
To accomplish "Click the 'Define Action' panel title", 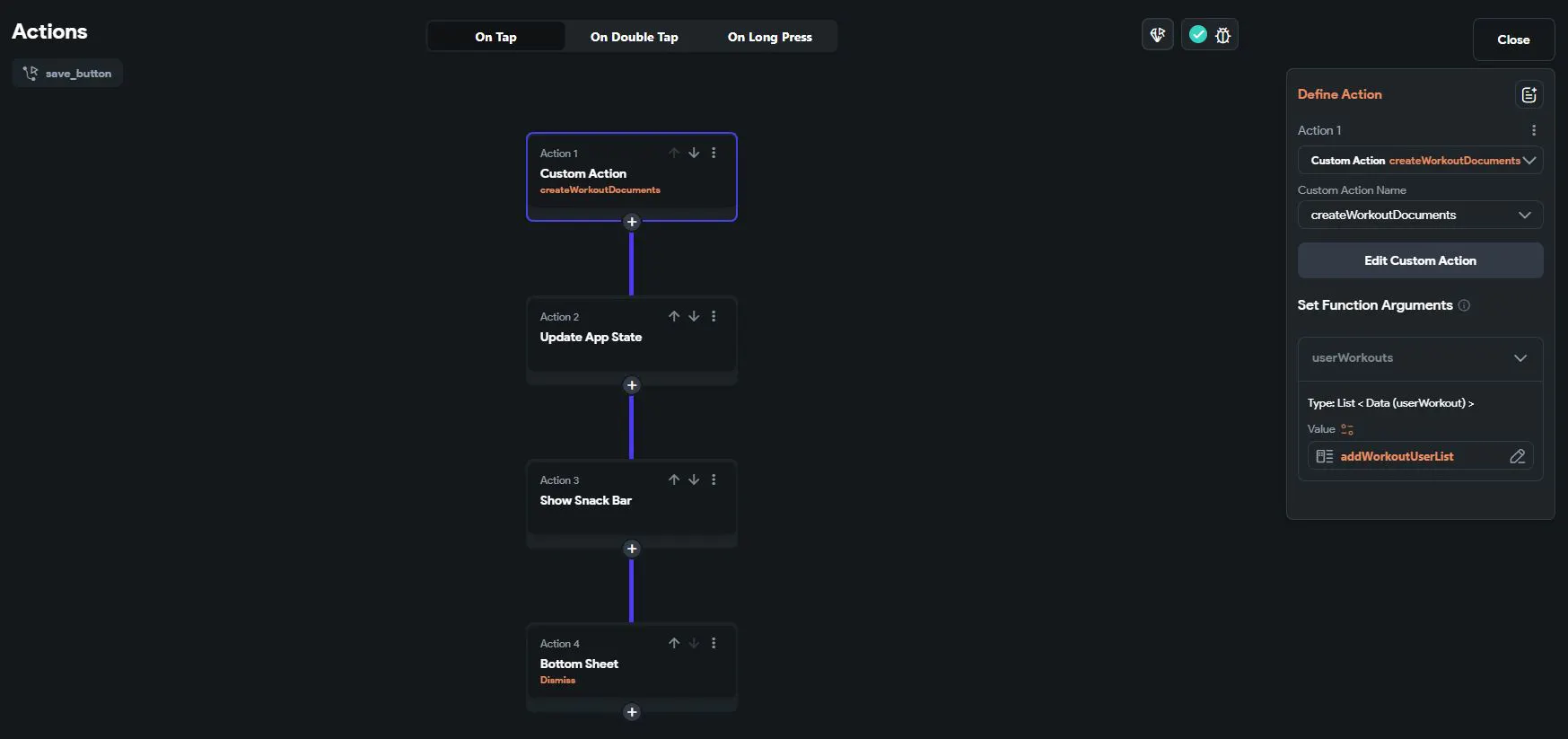I will pyautogui.click(x=1339, y=94).
